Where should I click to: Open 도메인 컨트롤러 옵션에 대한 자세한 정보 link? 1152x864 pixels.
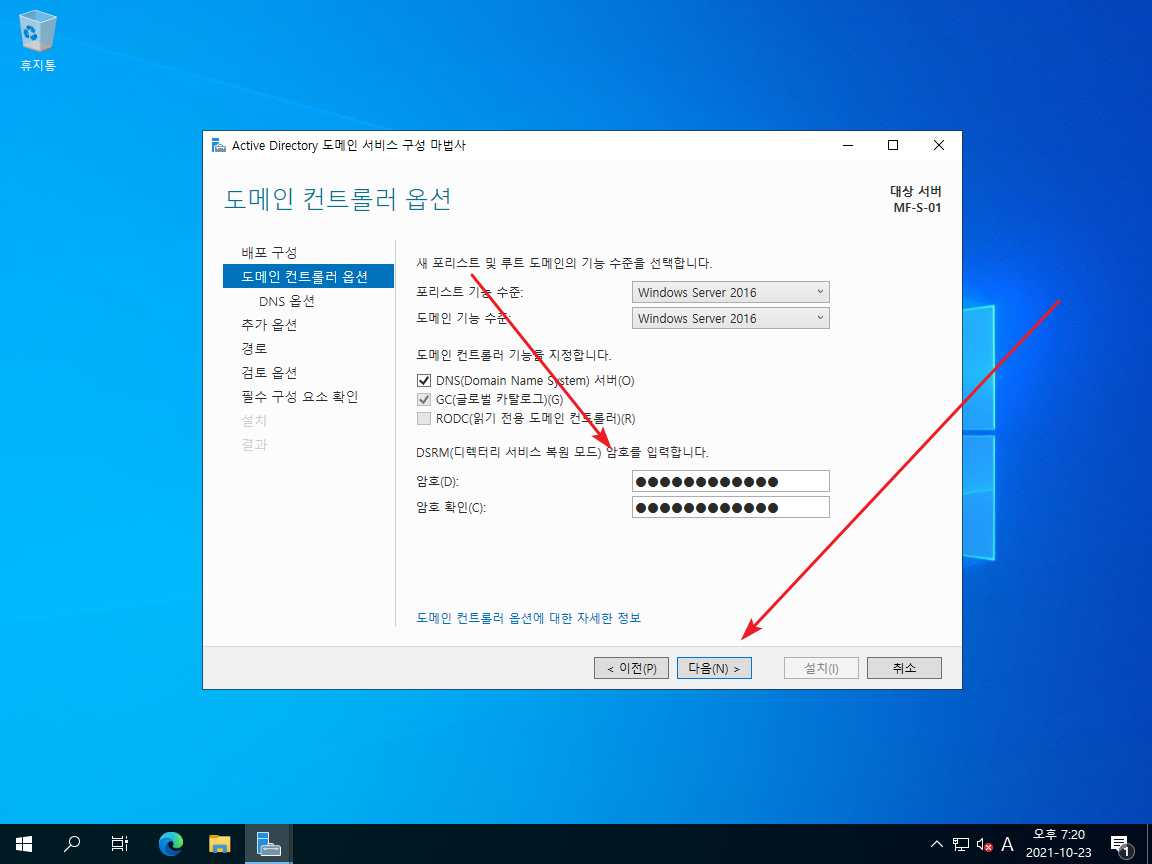click(x=529, y=618)
